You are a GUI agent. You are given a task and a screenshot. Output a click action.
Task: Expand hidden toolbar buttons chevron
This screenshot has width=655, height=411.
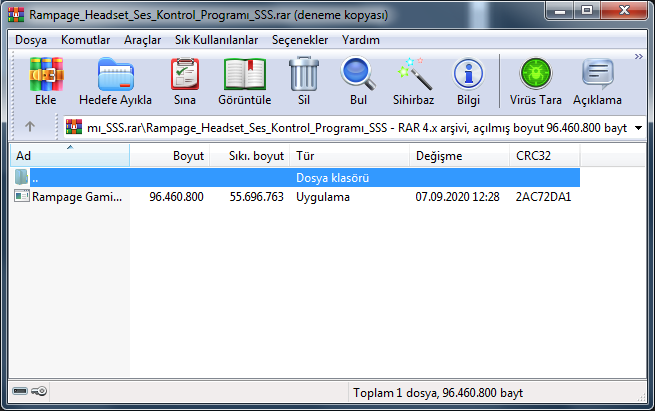click(x=639, y=56)
